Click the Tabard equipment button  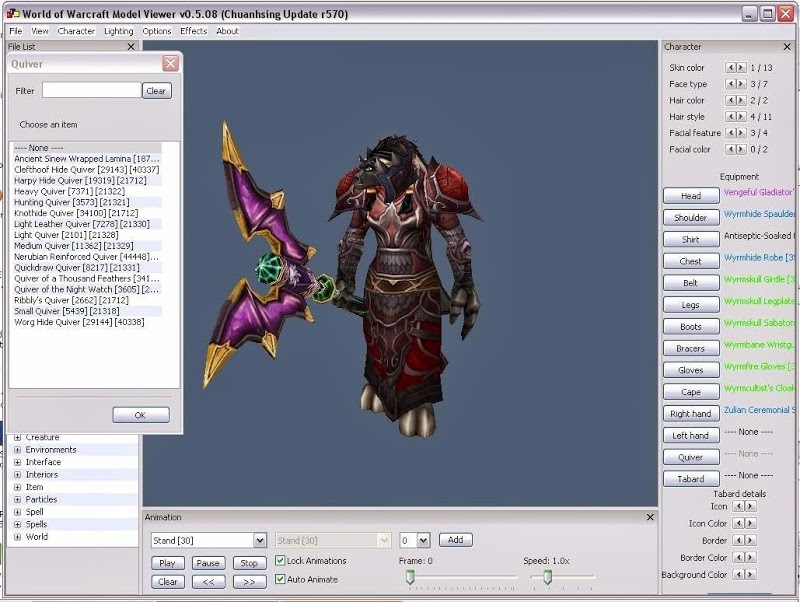pyautogui.click(x=691, y=479)
